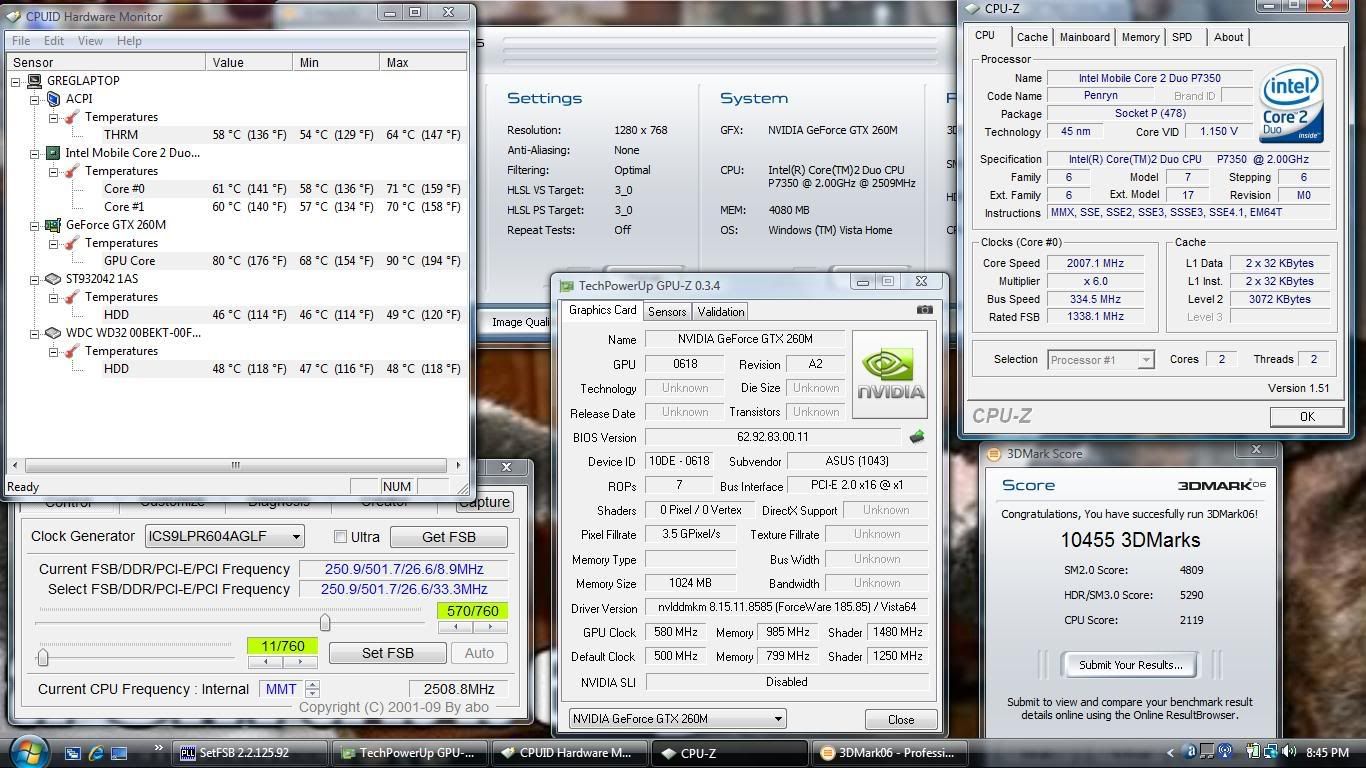
Task: Click the lower fine-tune slider handle
Action: pos(43,657)
